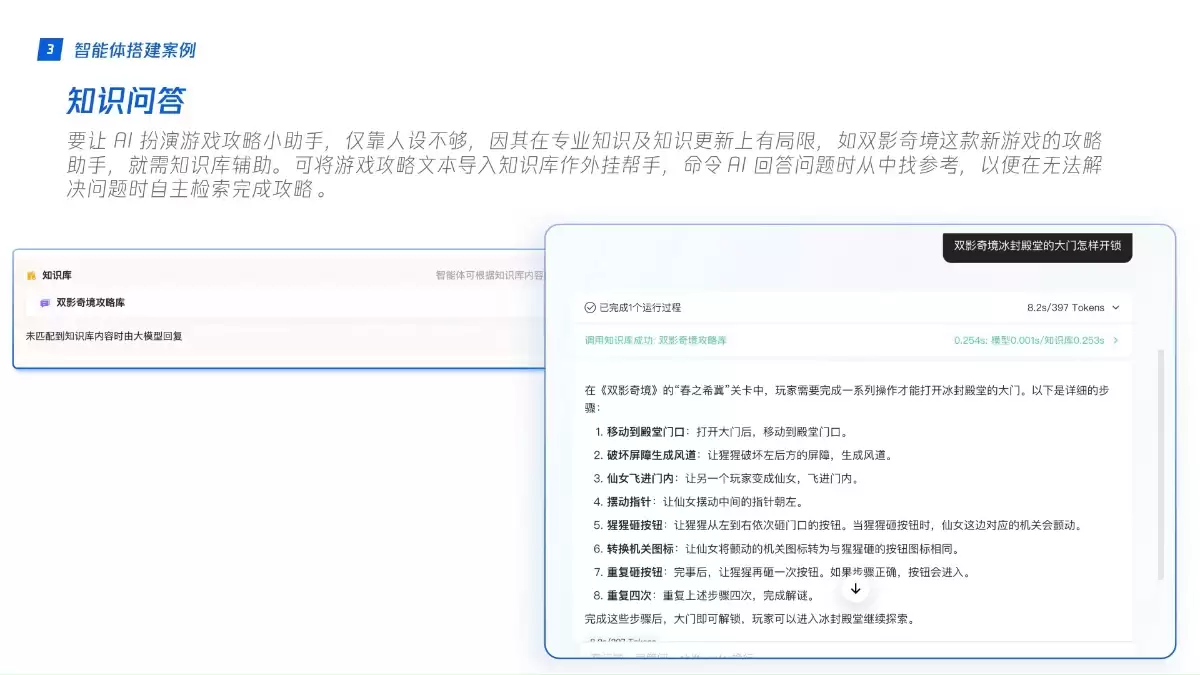Click step 6 转换机关图标 in the answer
Screen dimensions: 1200x675
click(776, 549)
